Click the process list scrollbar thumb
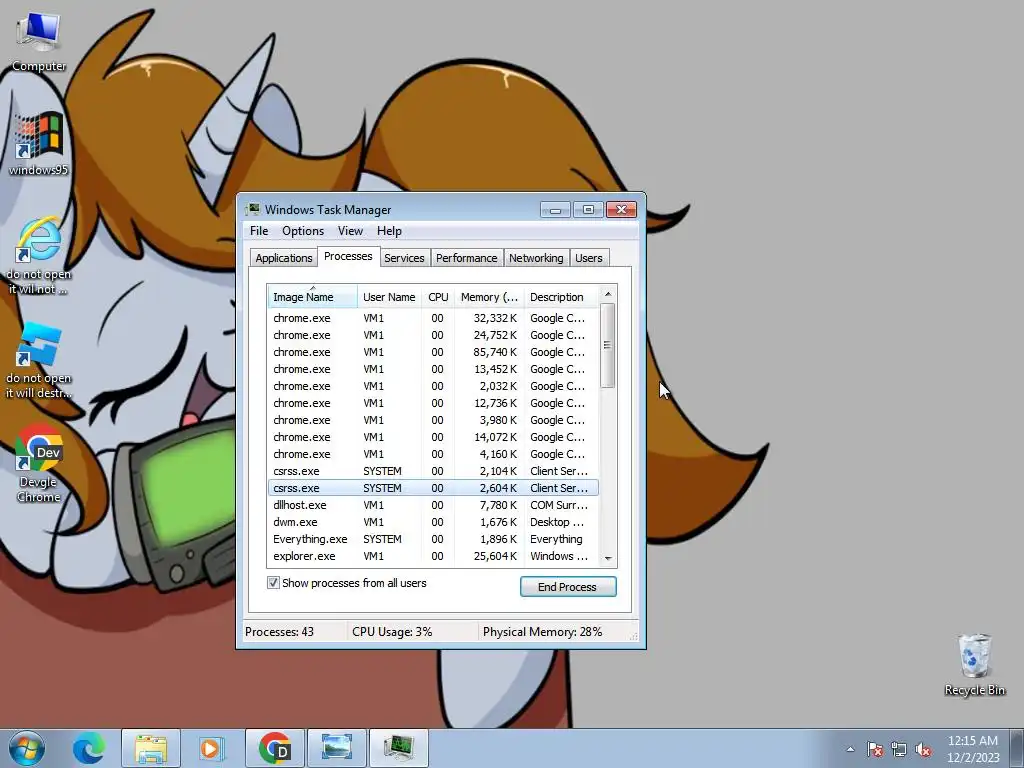Image resolution: width=1024 pixels, height=768 pixels. pos(607,345)
